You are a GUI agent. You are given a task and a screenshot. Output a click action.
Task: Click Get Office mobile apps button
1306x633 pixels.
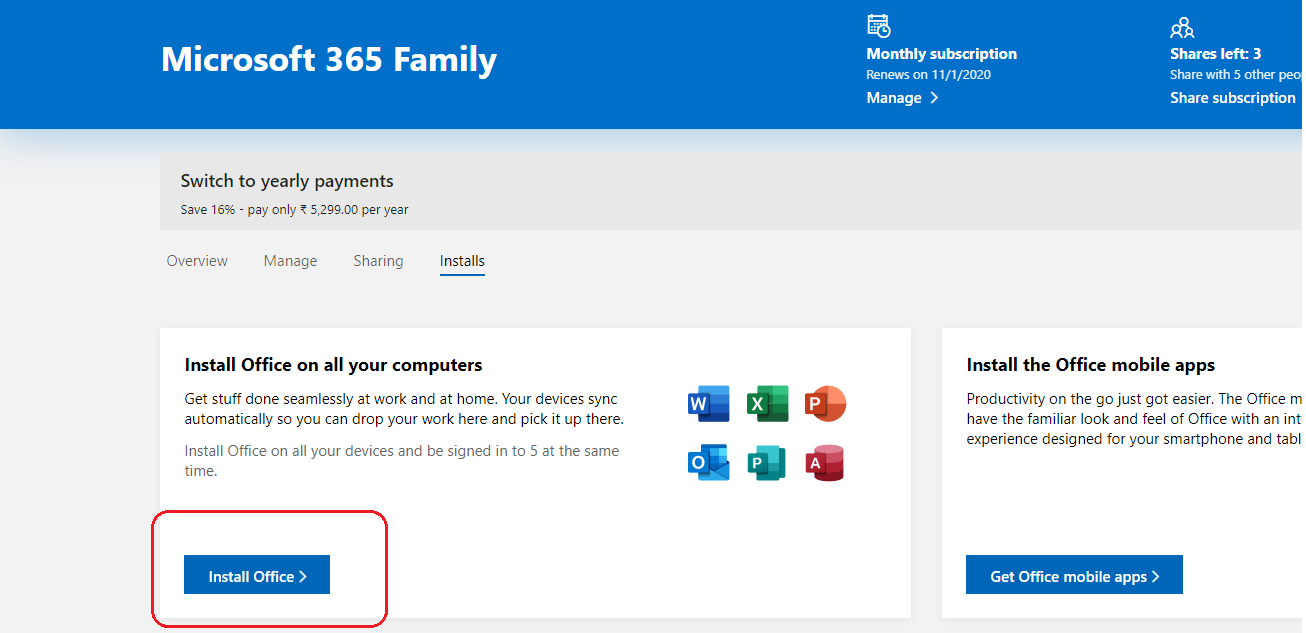click(1074, 575)
